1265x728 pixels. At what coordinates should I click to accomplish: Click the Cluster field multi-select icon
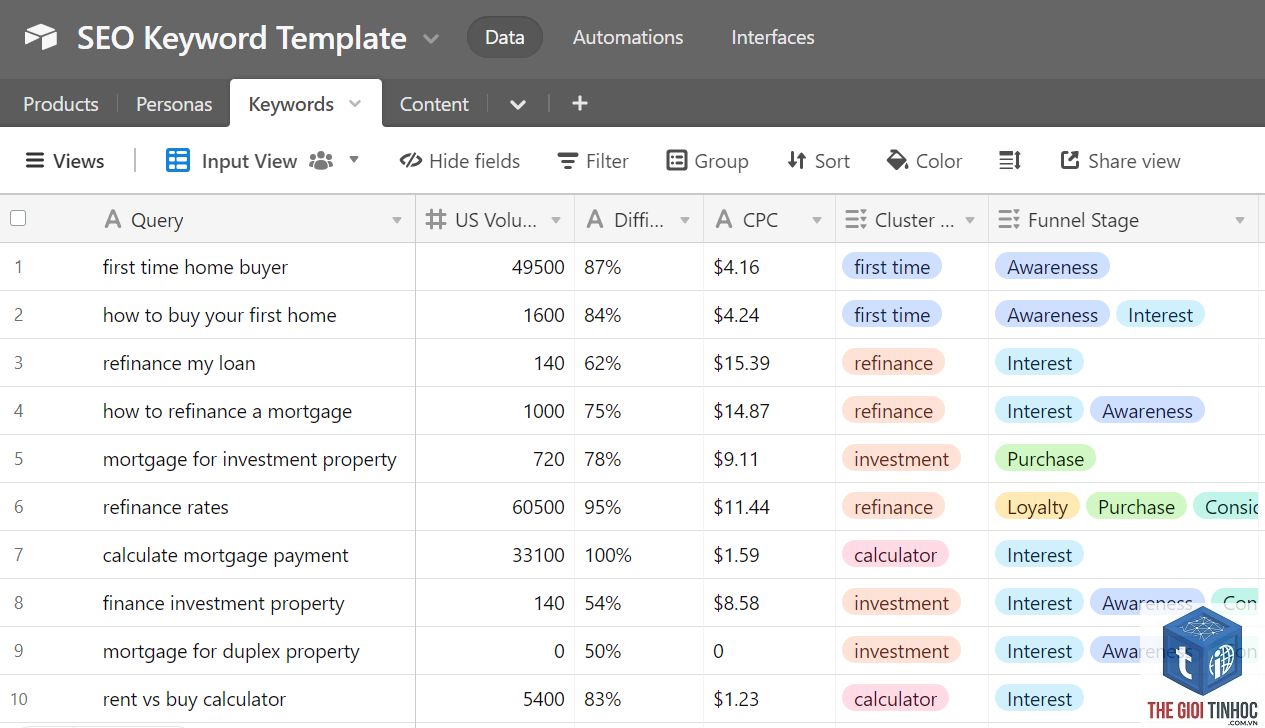coord(856,220)
